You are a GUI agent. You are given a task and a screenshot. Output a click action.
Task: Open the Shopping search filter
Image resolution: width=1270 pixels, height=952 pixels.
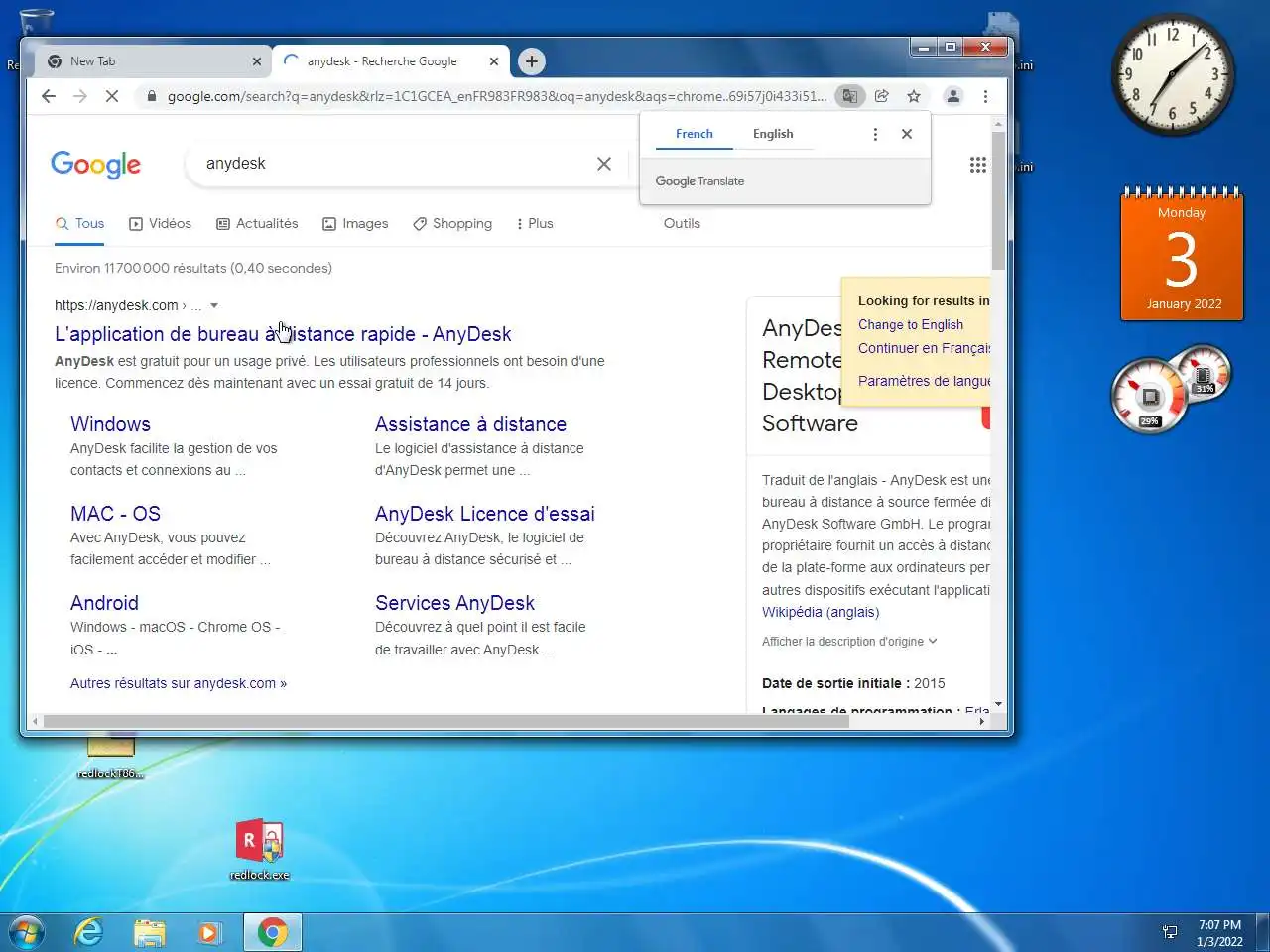(x=452, y=224)
